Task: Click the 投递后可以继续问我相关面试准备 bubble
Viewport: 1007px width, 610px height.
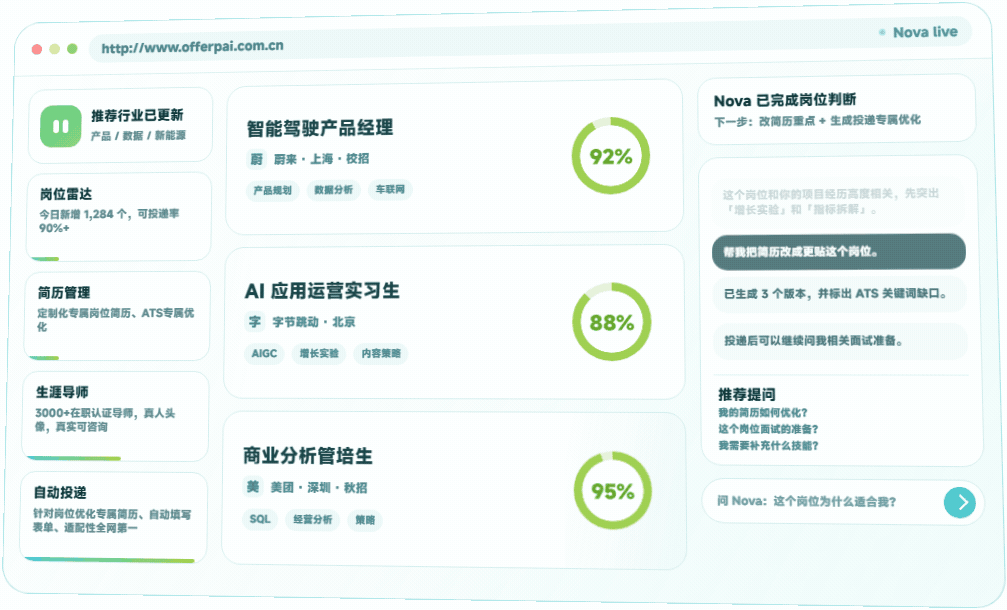Action: 841,341
